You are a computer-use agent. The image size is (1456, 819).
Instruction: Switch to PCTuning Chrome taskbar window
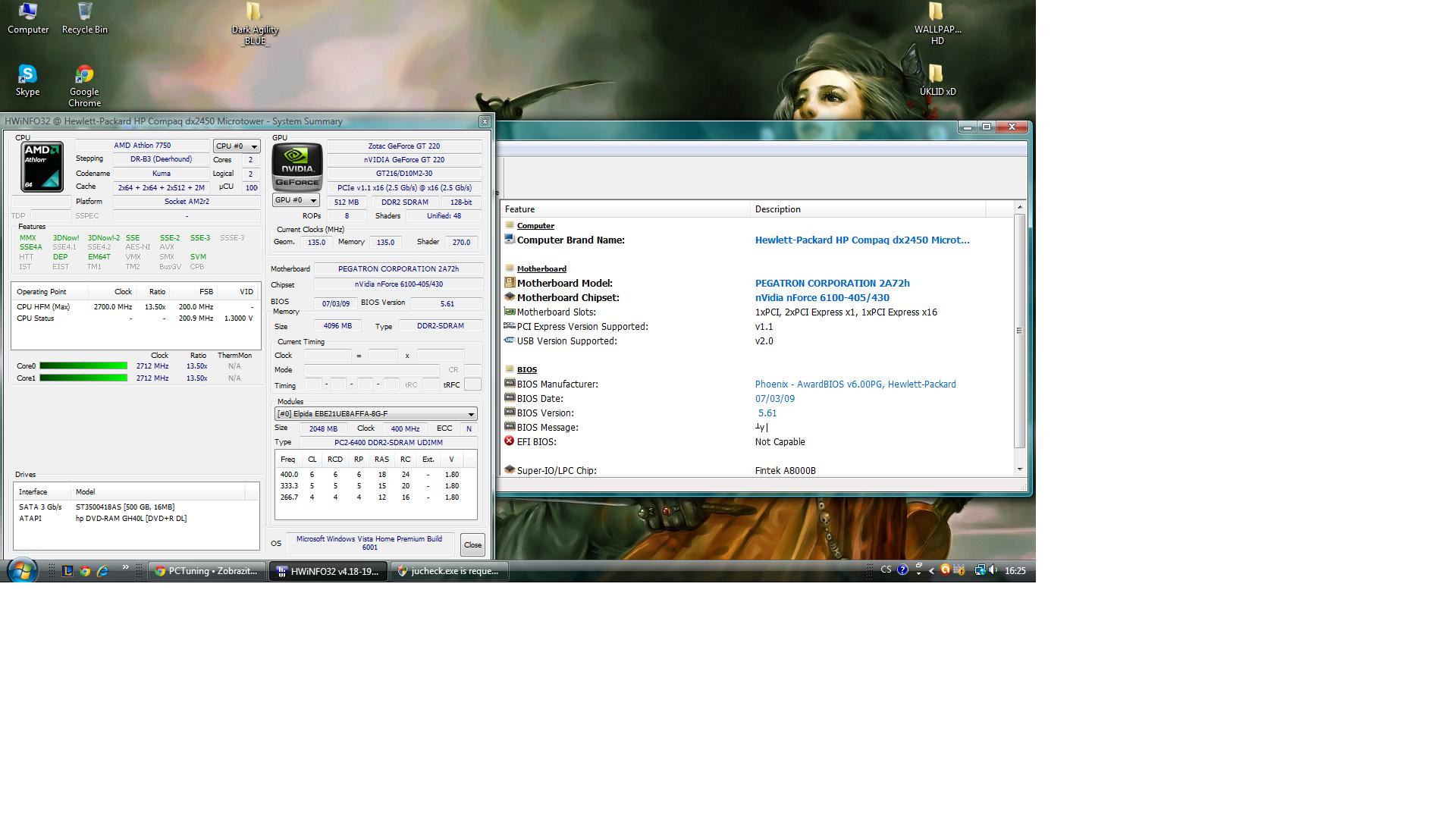click(x=207, y=571)
